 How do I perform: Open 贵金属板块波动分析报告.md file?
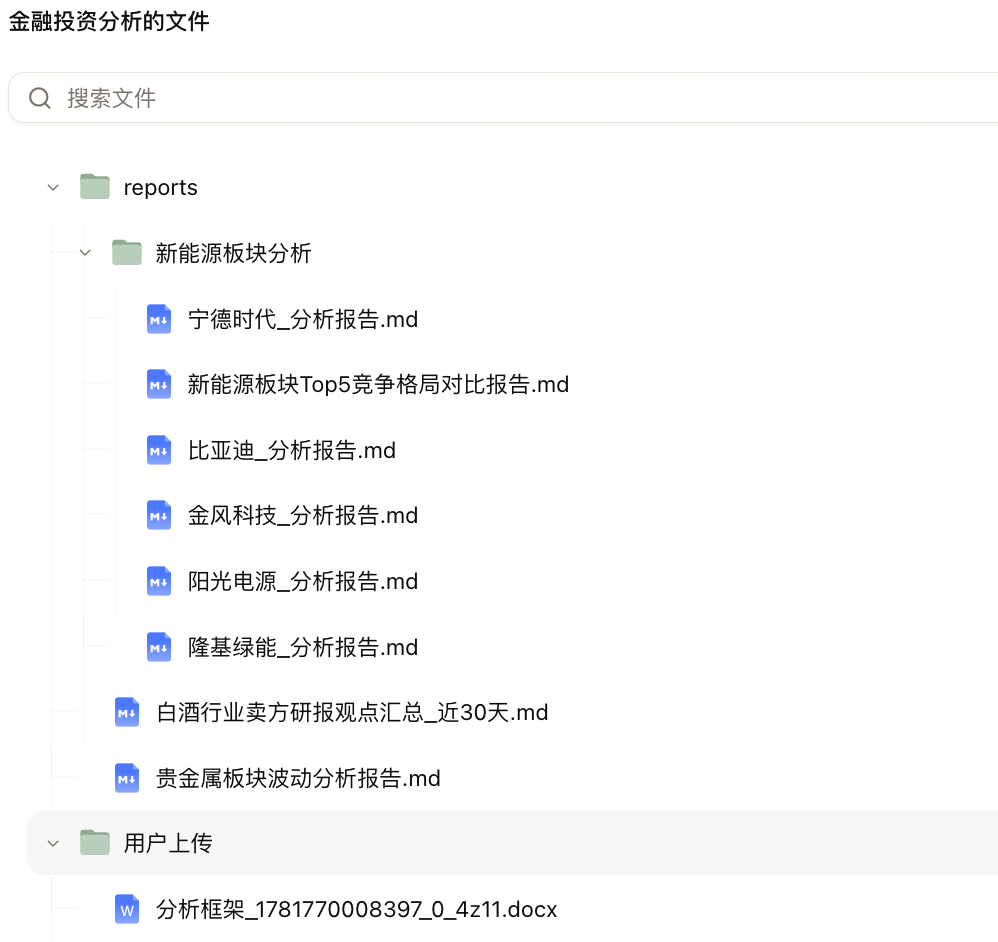click(299, 778)
